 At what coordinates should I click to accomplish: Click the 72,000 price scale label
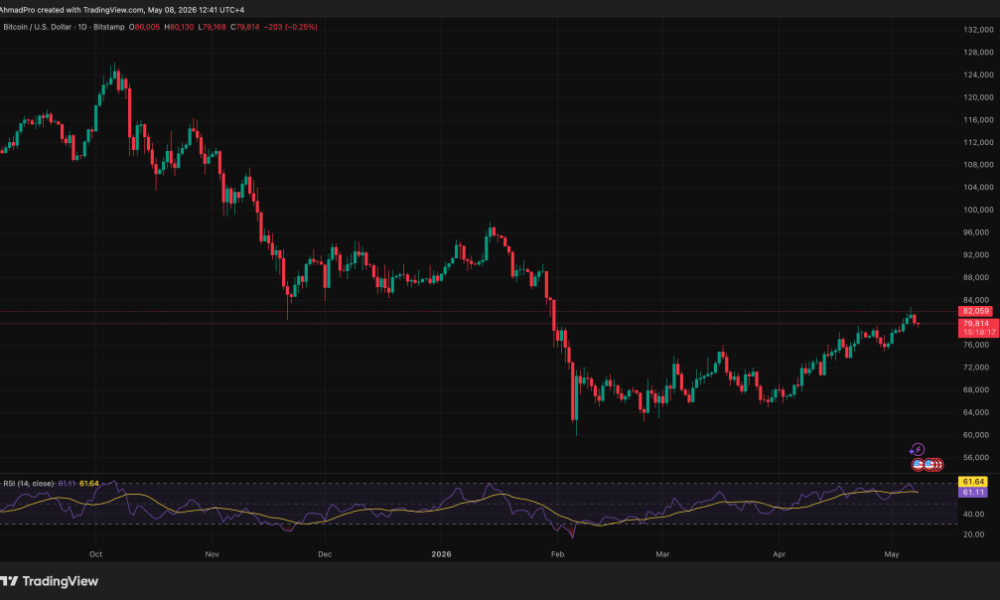point(978,367)
